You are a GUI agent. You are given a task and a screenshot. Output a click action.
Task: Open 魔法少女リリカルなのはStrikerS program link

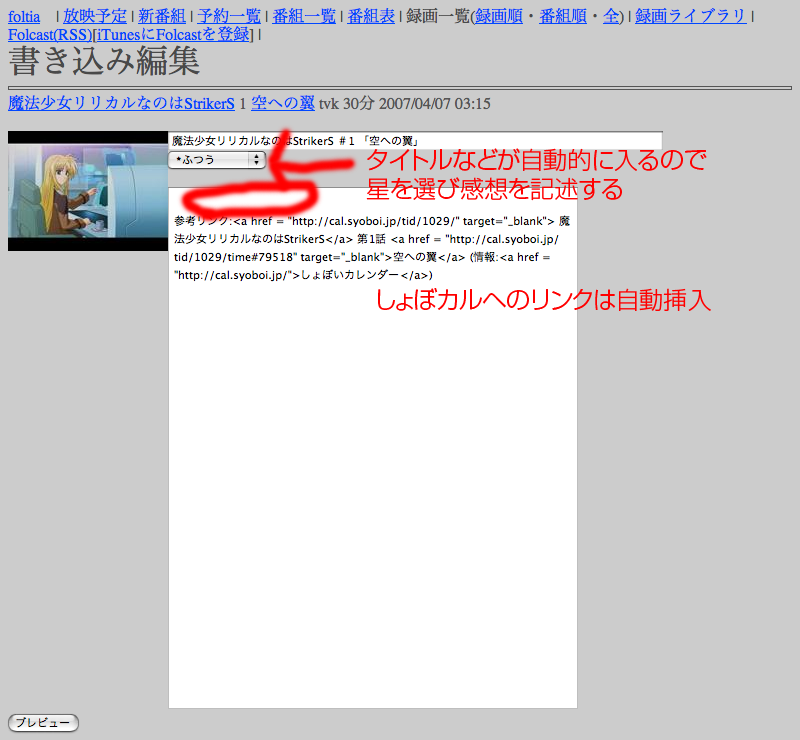coord(121,104)
